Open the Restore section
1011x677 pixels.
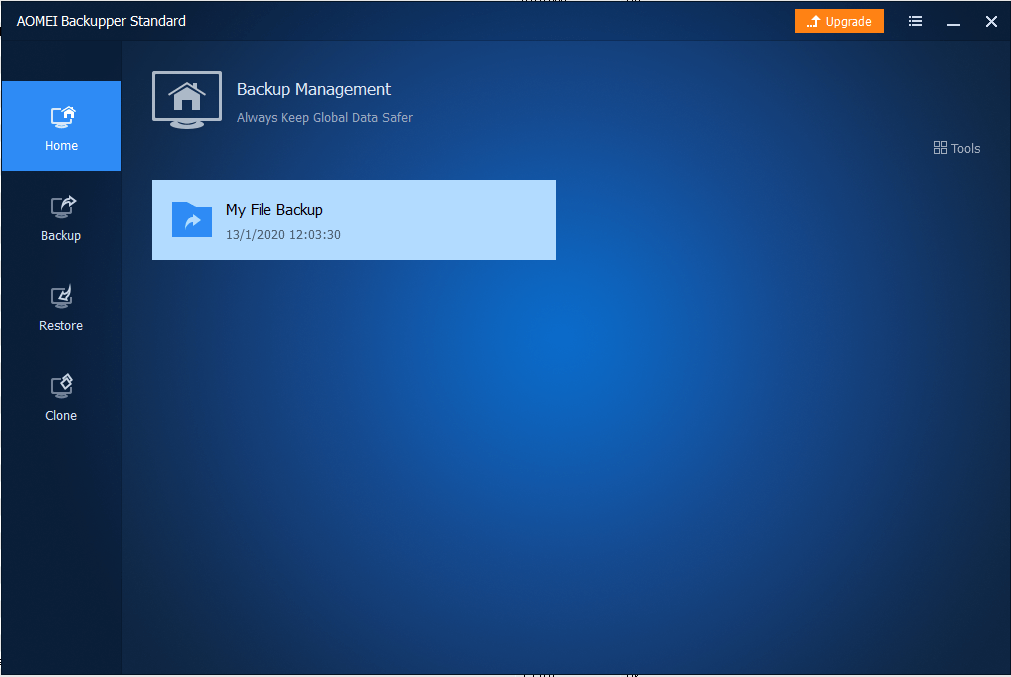[x=61, y=307]
